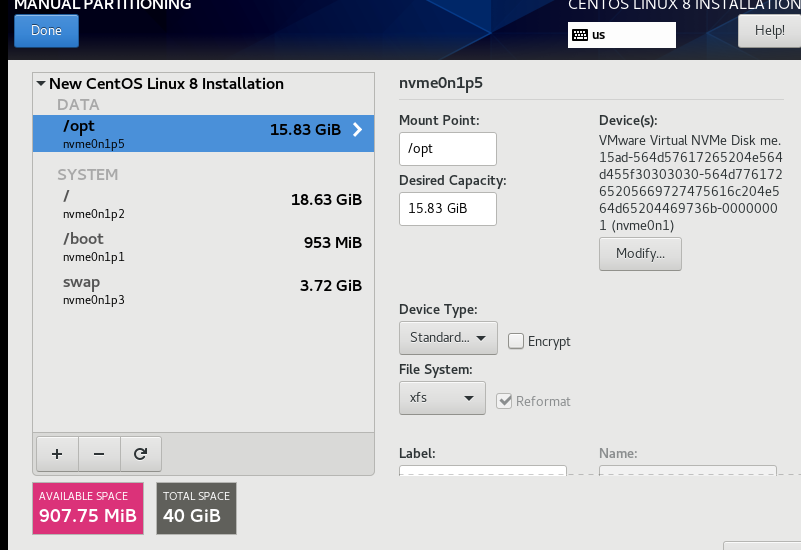Select the / root nvme0n1p2 partition
This screenshot has height=550, width=801.
(x=203, y=203)
